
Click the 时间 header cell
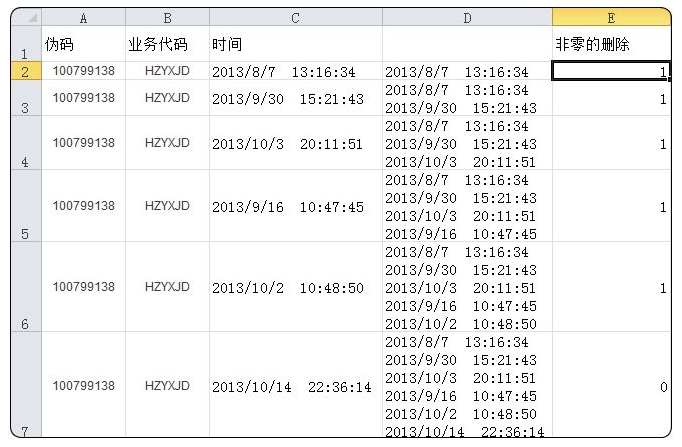295,44
